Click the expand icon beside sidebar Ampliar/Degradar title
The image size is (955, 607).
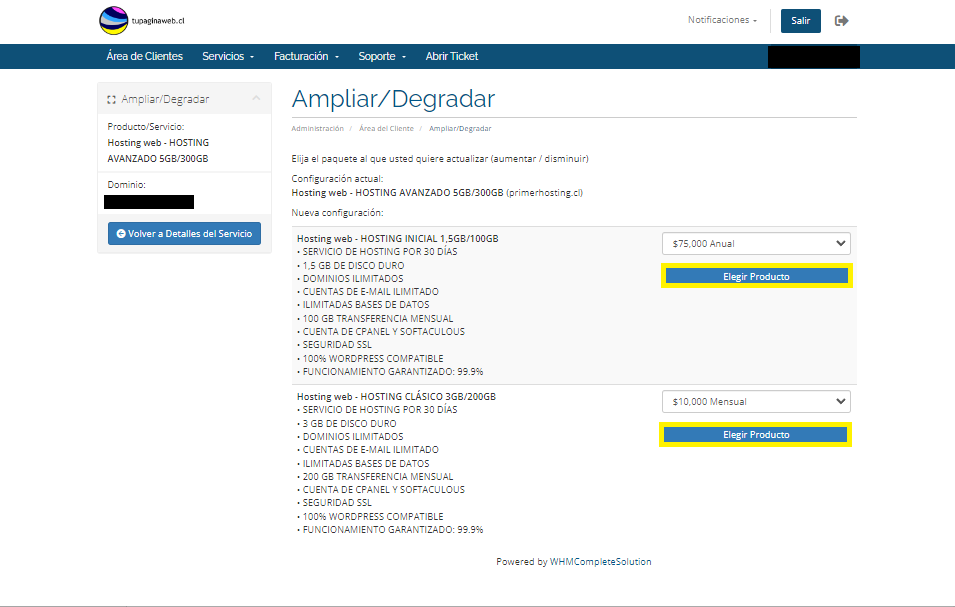click(x=112, y=99)
